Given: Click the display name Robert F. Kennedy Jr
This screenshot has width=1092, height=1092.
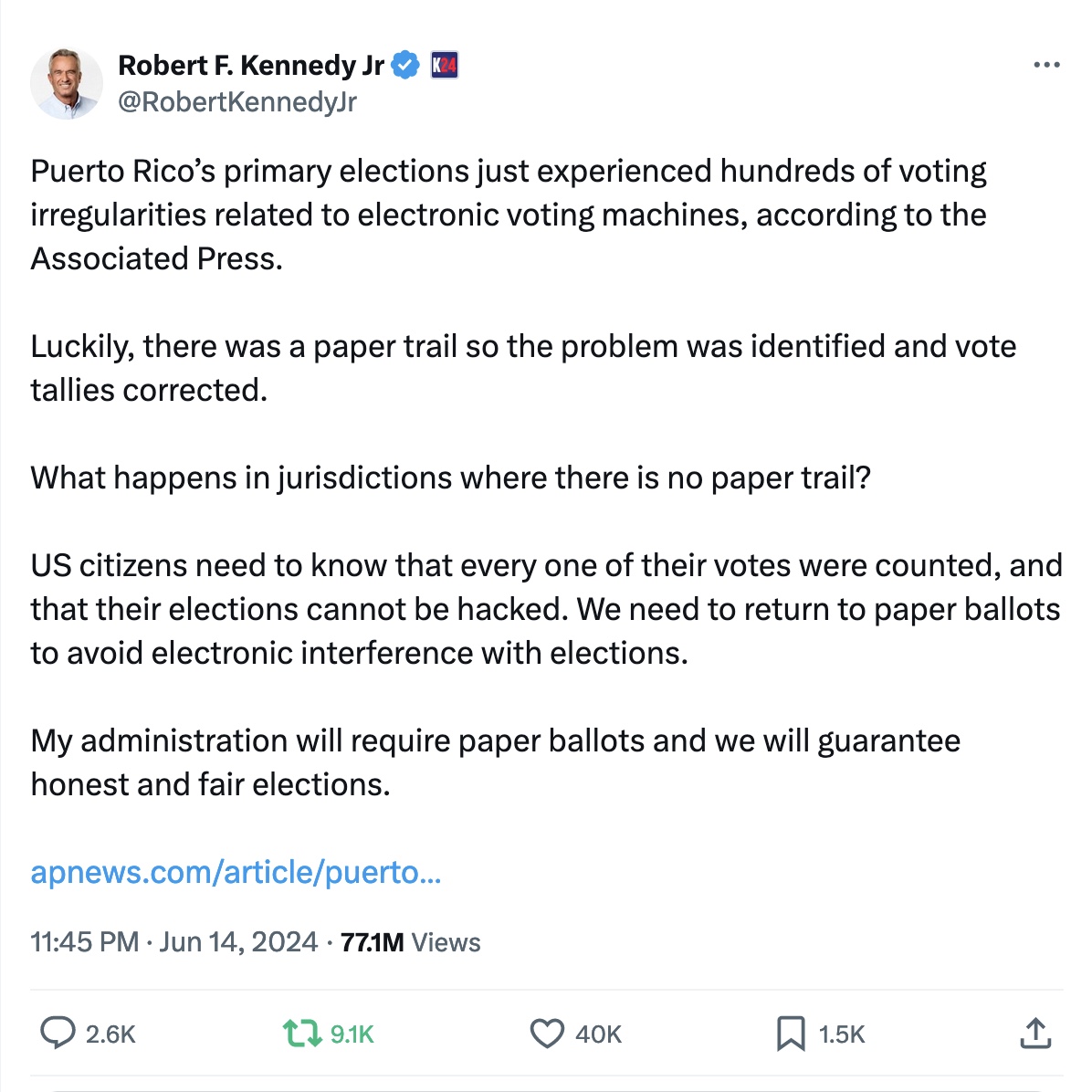Looking at the screenshot, I should (251, 66).
